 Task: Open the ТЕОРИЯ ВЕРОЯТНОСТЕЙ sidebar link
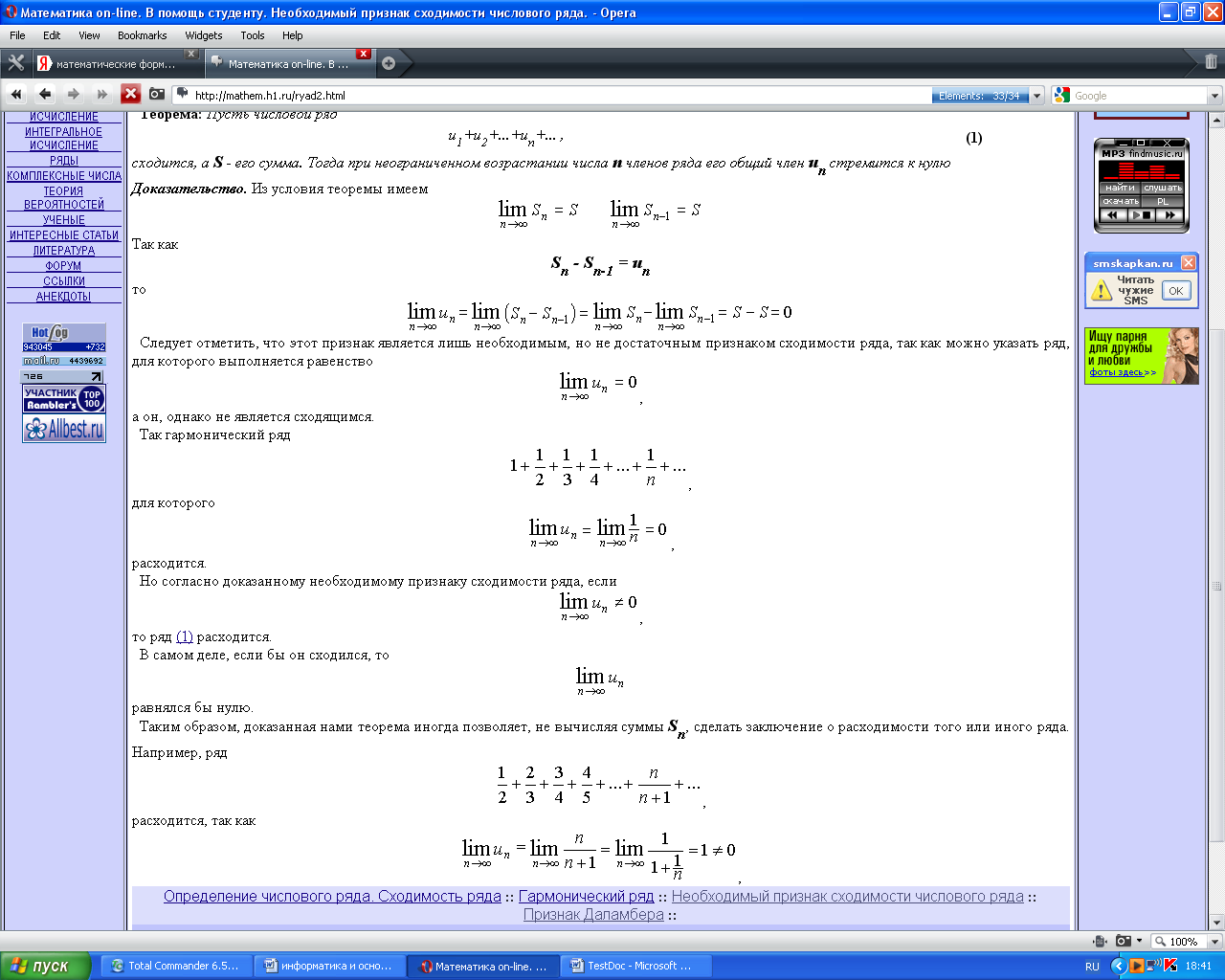[x=64, y=197]
